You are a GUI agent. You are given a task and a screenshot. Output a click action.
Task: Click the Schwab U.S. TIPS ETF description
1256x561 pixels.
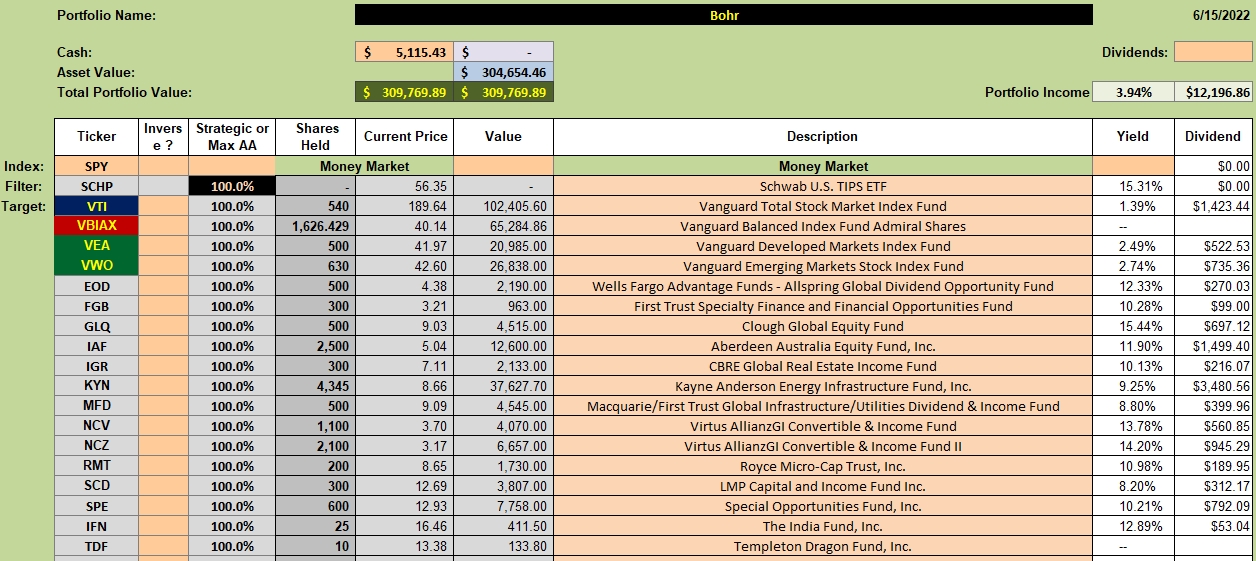click(822, 186)
